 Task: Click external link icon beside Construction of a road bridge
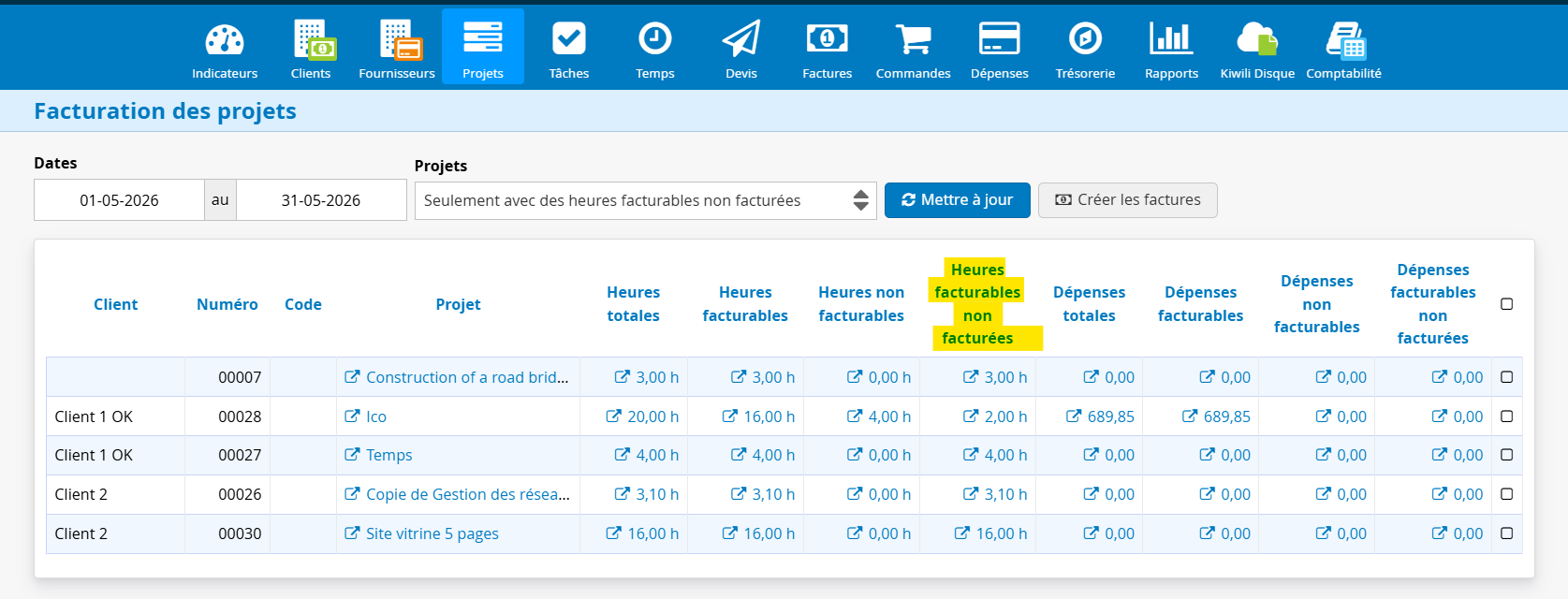point(352,377)
